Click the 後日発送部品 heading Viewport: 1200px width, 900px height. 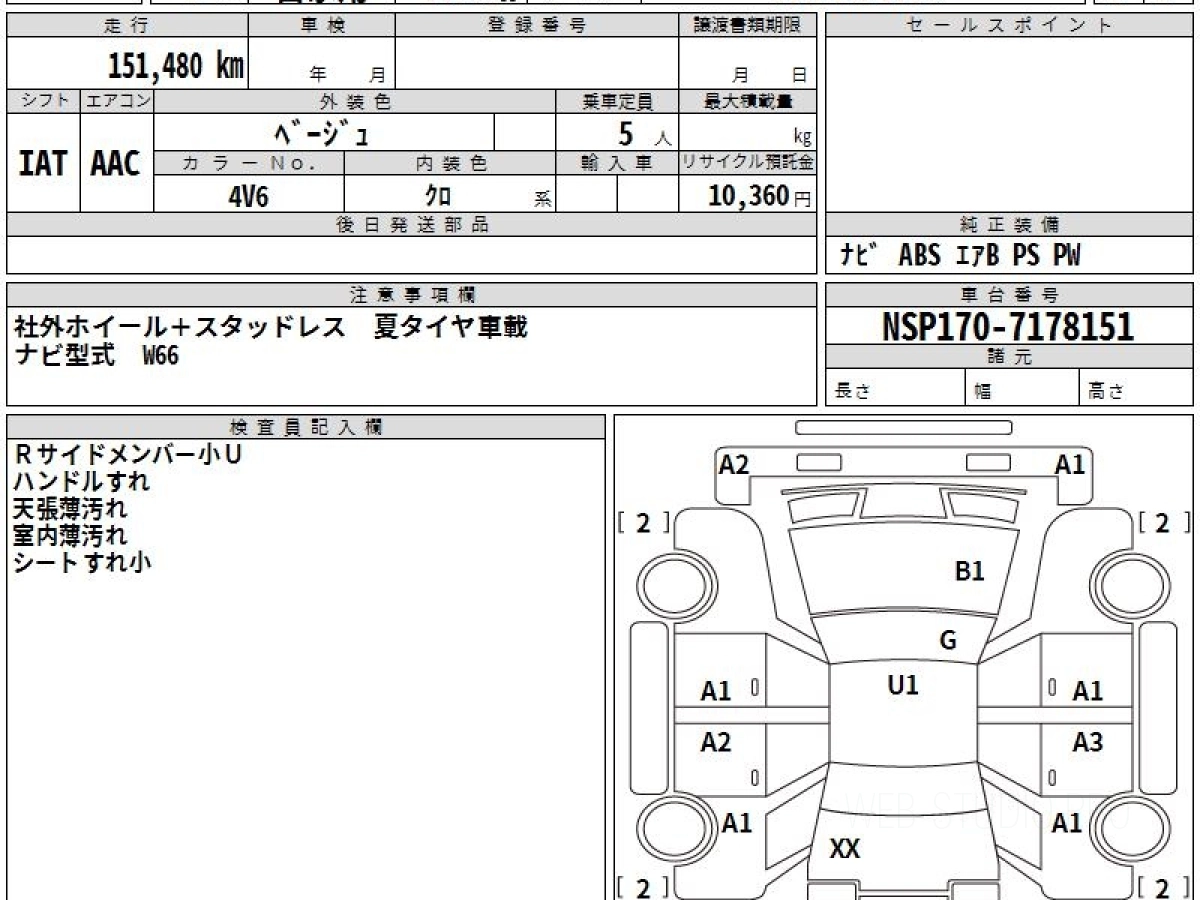coord(412,225)
